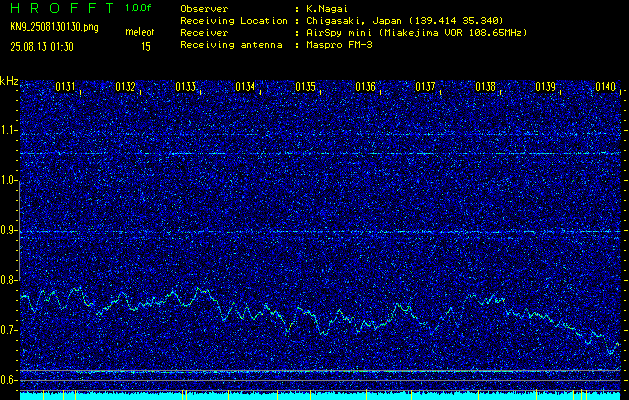Viewport: 629px width, 400px height.
Task: Select the Maspro FM-3 antenna value
Action: tap(339, 45)
